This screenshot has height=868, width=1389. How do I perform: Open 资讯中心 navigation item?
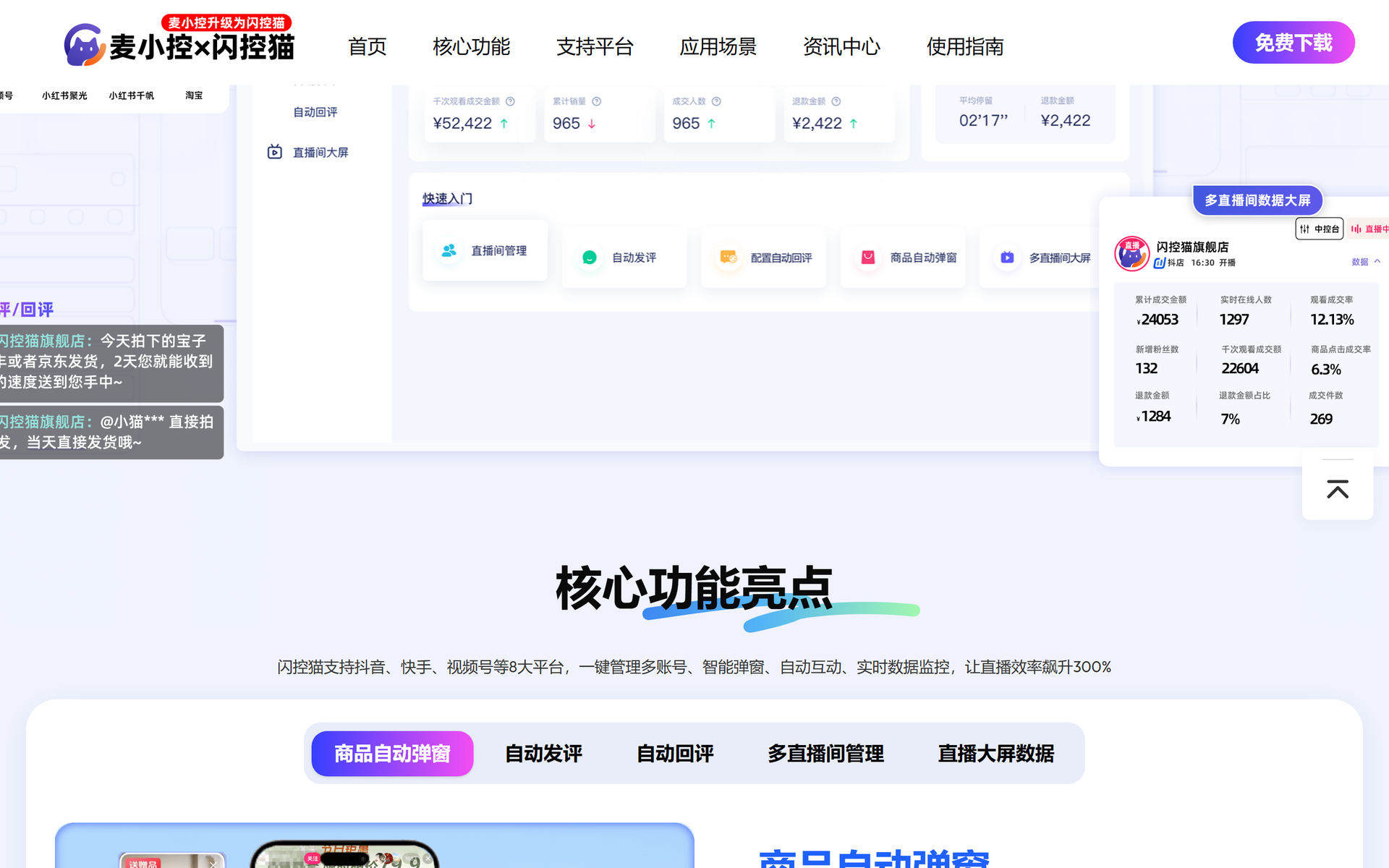click(841, 46)
